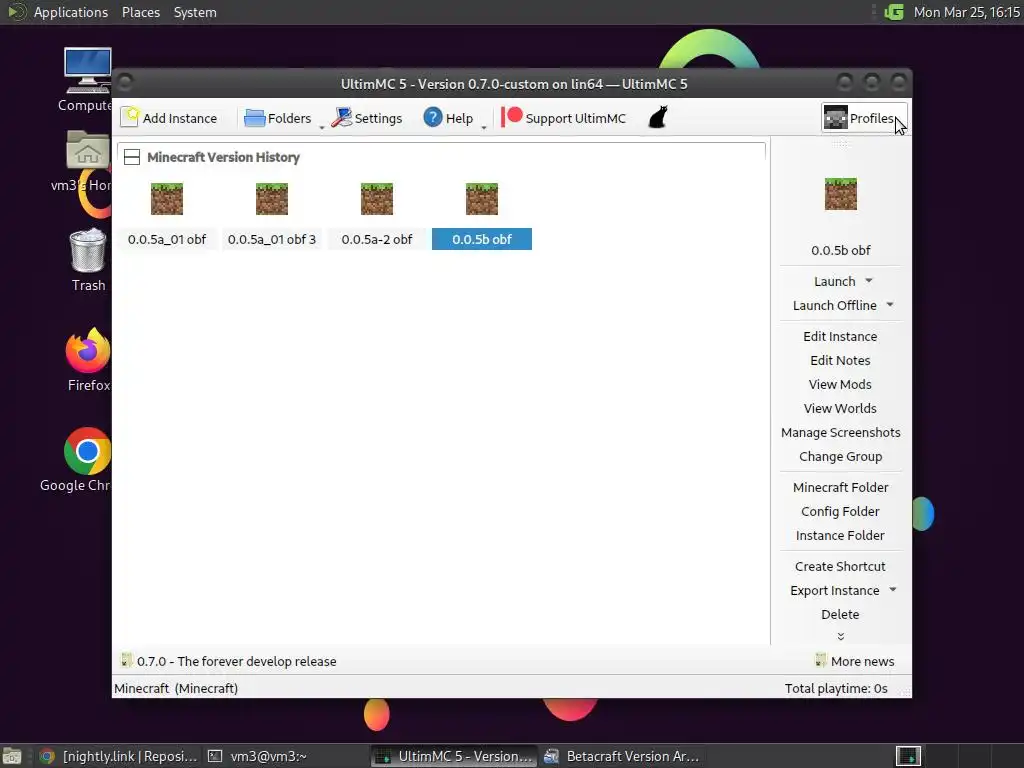1024x768 pixels.
Task: Click Manage Screenshots
Action: [x=840, y=433]
